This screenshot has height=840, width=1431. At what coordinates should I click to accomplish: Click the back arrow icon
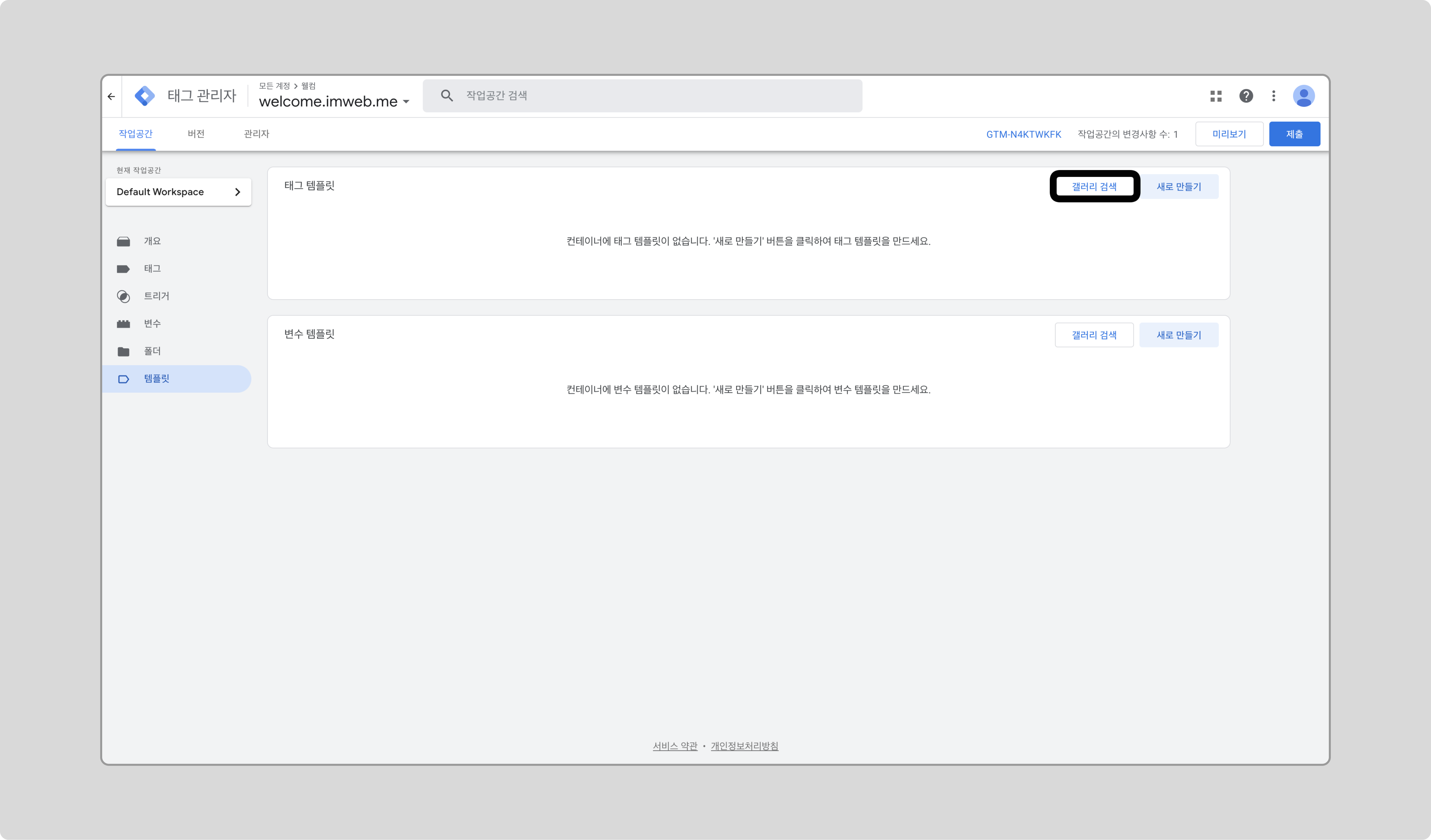pos(111,96)
